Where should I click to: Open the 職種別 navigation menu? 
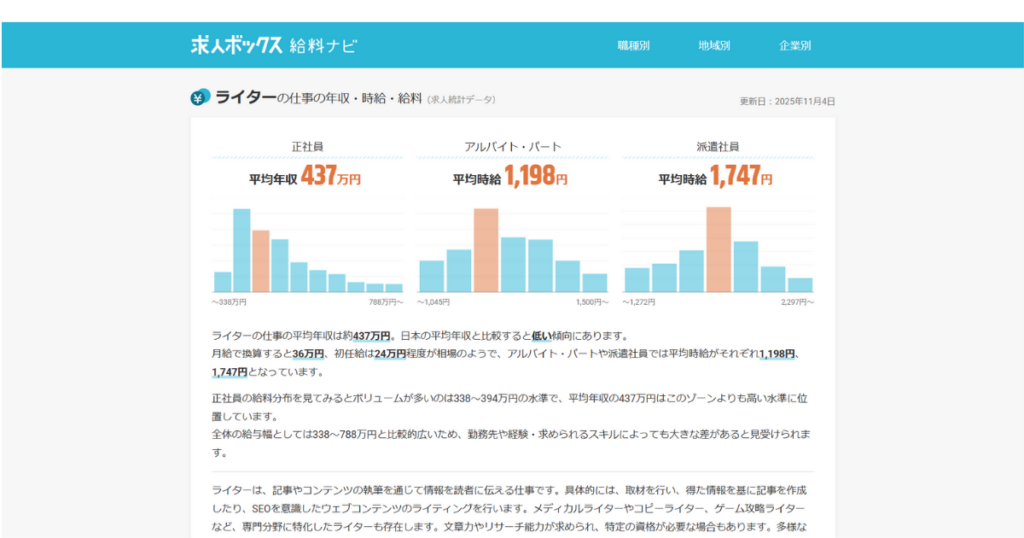(633, 46)
